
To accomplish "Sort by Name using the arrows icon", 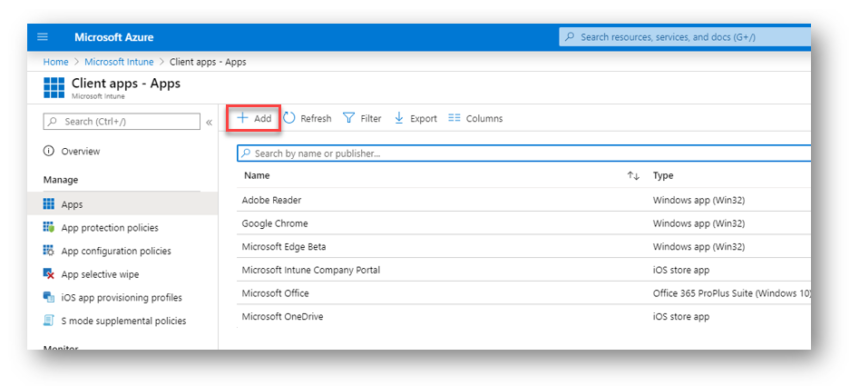I will pos(633,176).
